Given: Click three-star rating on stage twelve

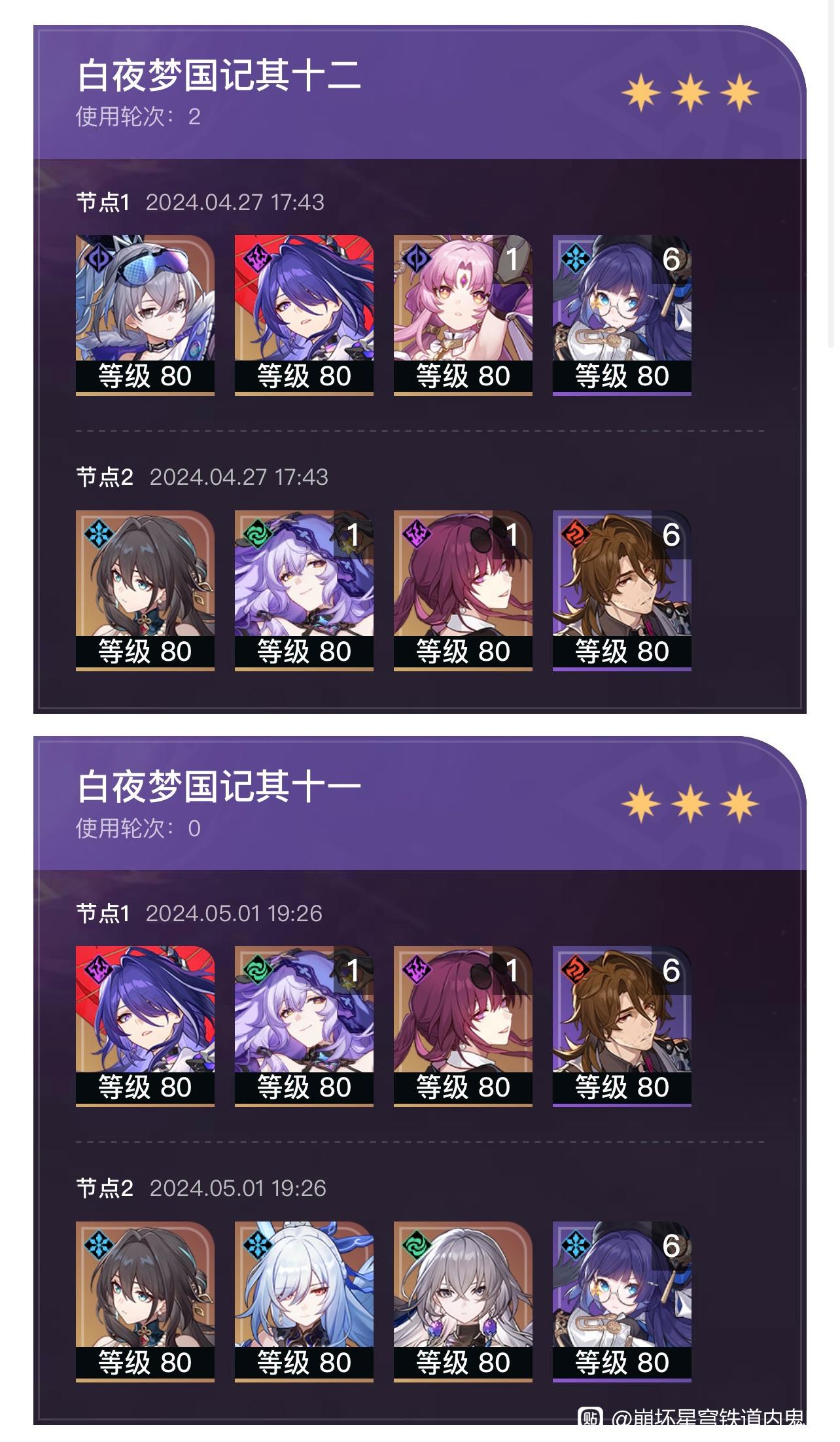Looking at the screenshot, I should (690, 92).
